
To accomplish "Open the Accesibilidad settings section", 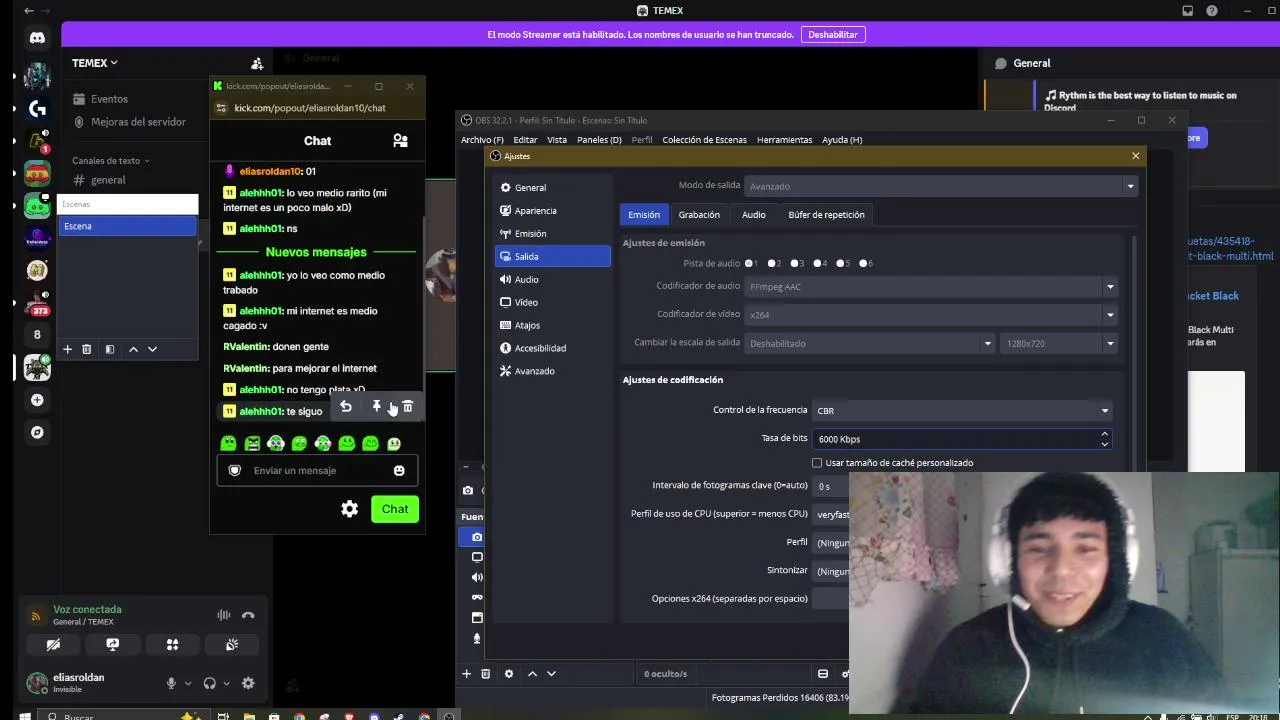I will coord(553,348).
